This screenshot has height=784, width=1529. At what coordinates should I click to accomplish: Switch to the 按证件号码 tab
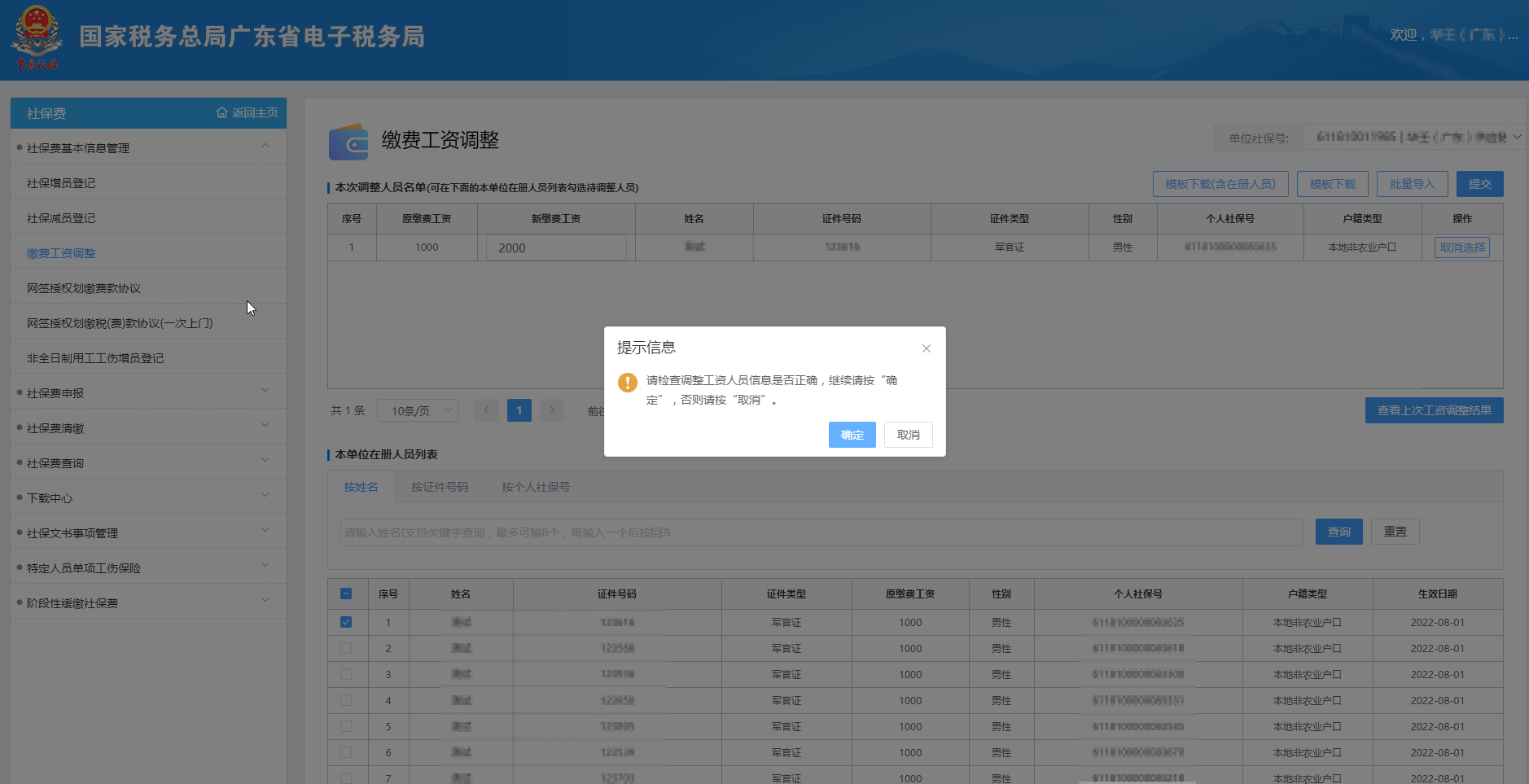(440, 487)
